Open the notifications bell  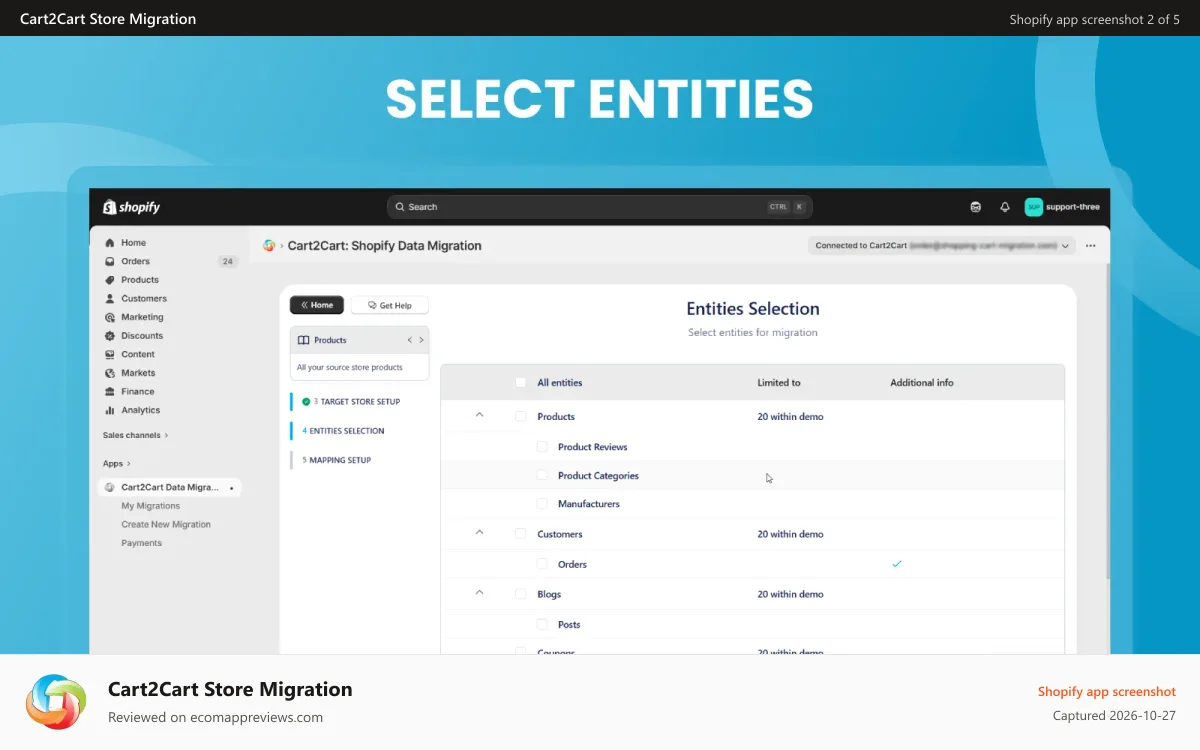click(x=1005, y=207)
